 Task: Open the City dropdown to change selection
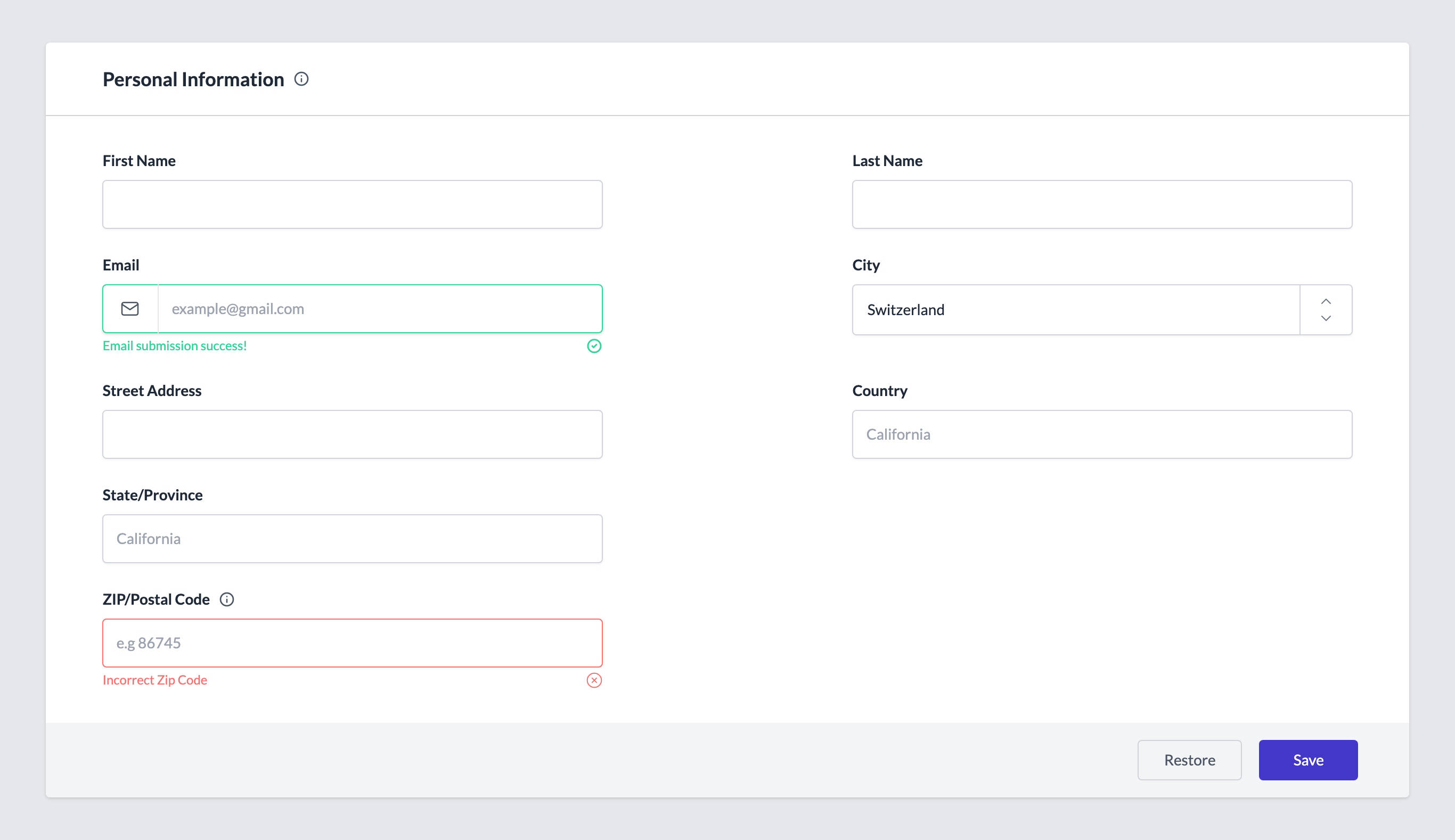click(x=1326, y=309)
